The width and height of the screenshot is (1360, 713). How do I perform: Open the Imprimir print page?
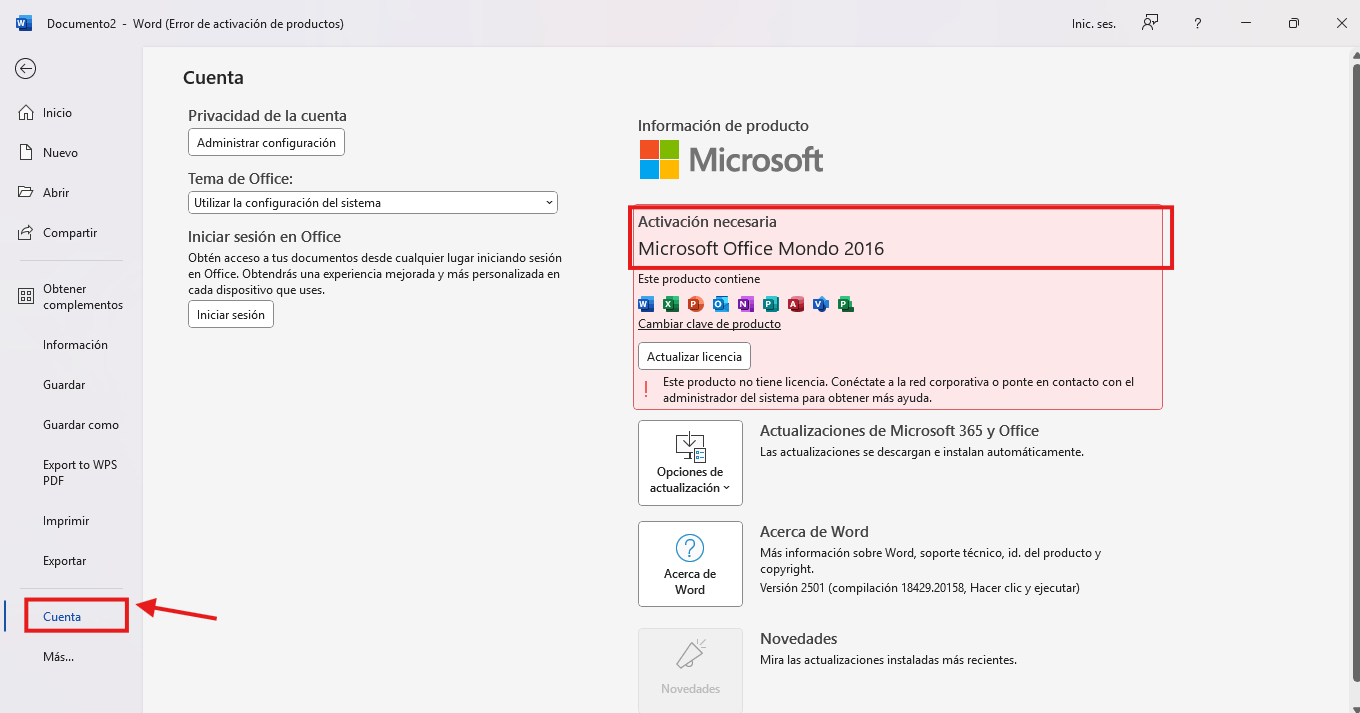pyautogui.click(x=66, y=521)
